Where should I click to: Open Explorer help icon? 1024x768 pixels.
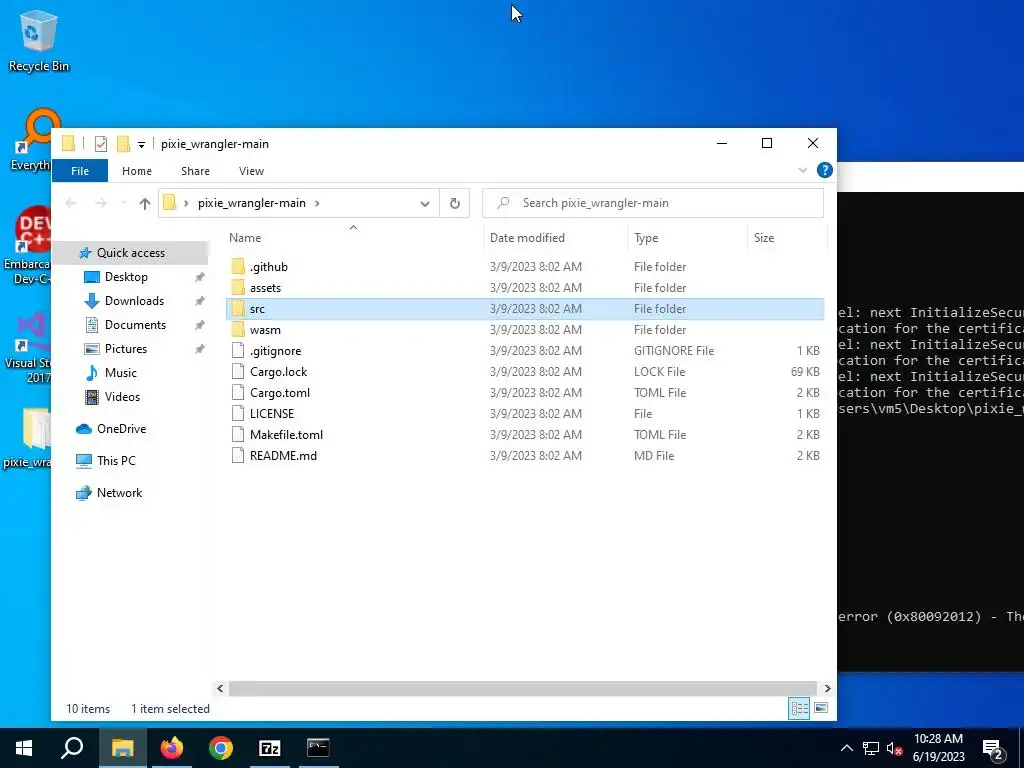[825, 170]
